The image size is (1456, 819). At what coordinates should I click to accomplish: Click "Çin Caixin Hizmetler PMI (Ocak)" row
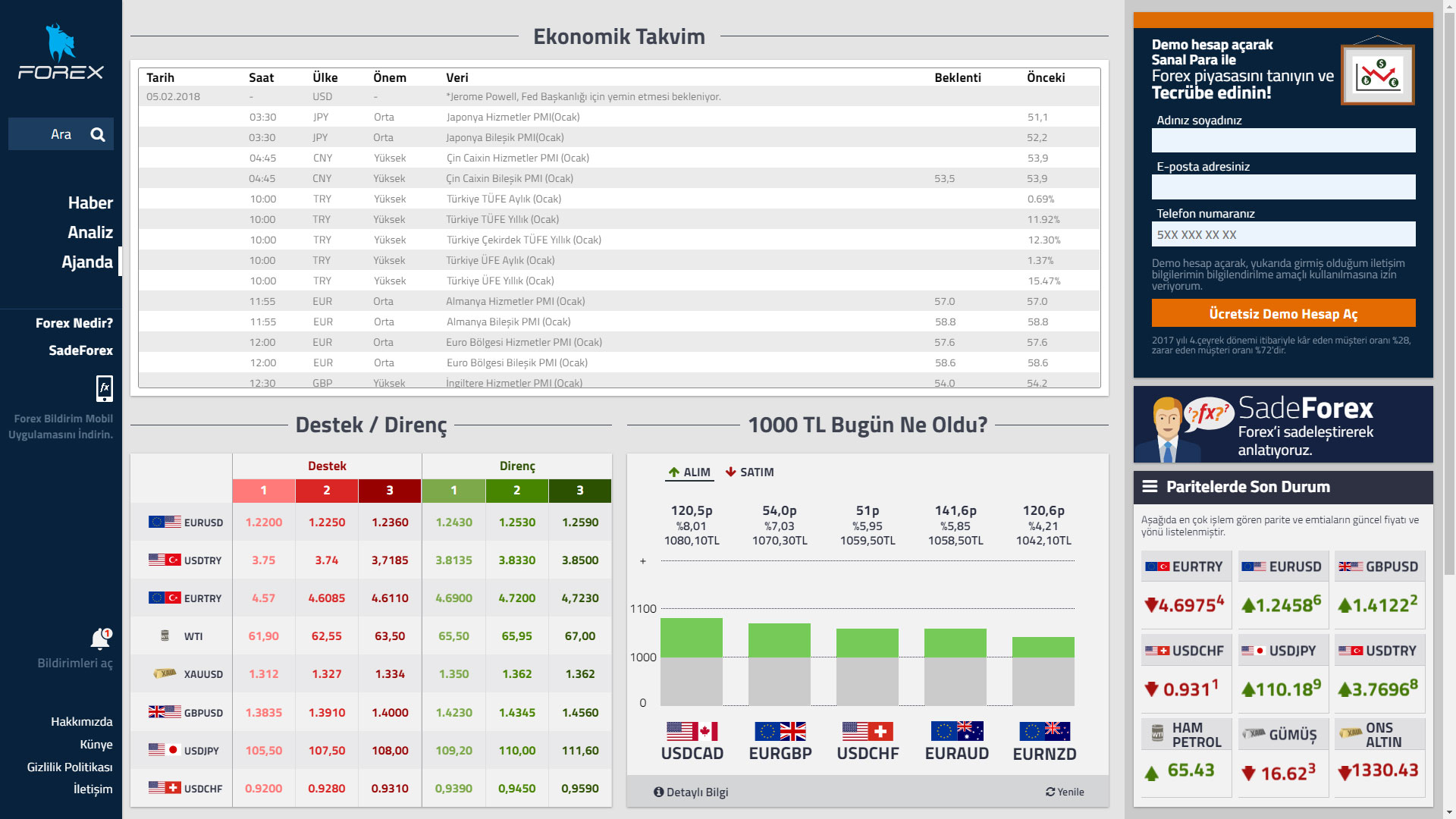pos(620,158)
